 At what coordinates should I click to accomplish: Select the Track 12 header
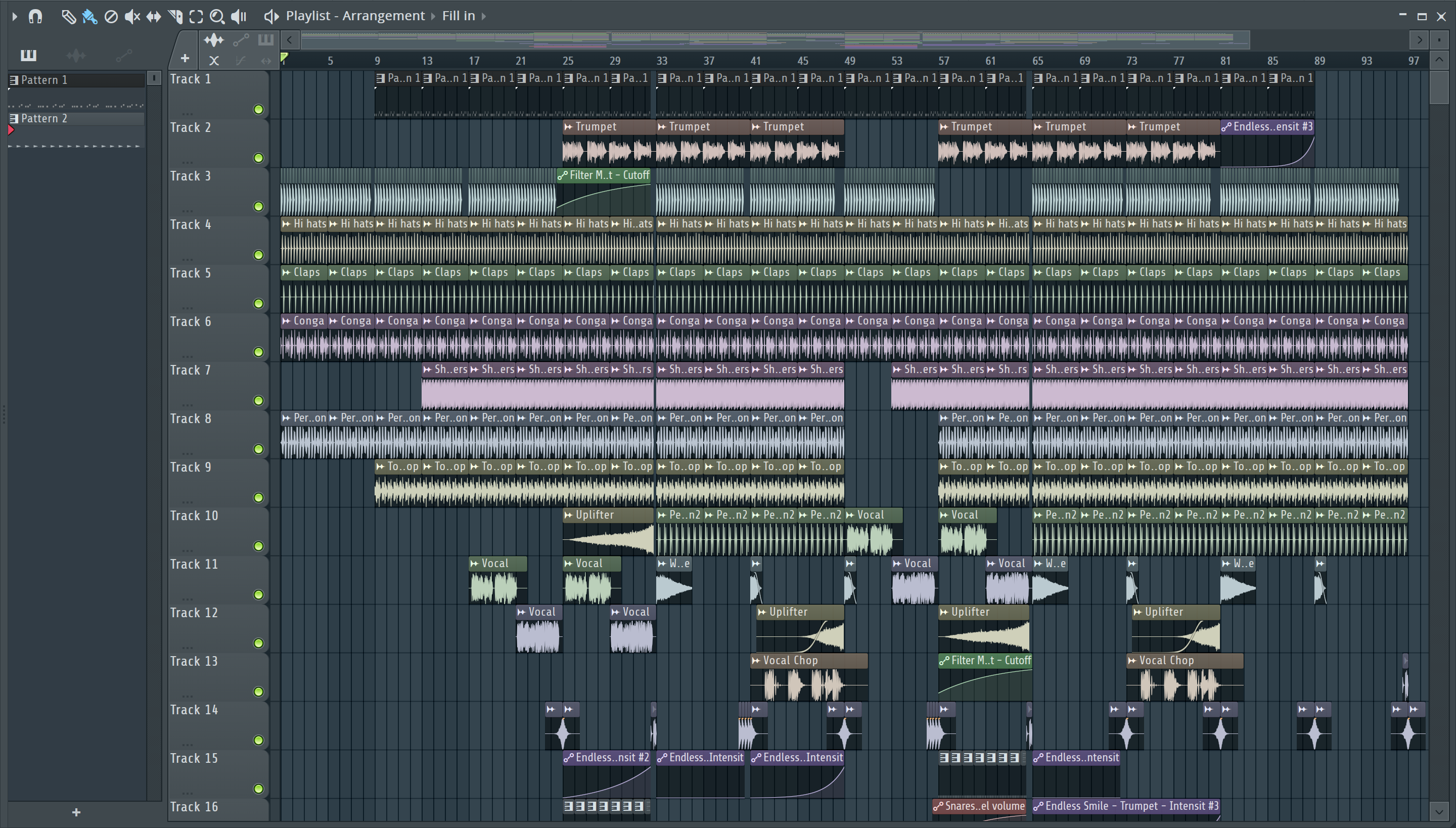click(218, 628)
